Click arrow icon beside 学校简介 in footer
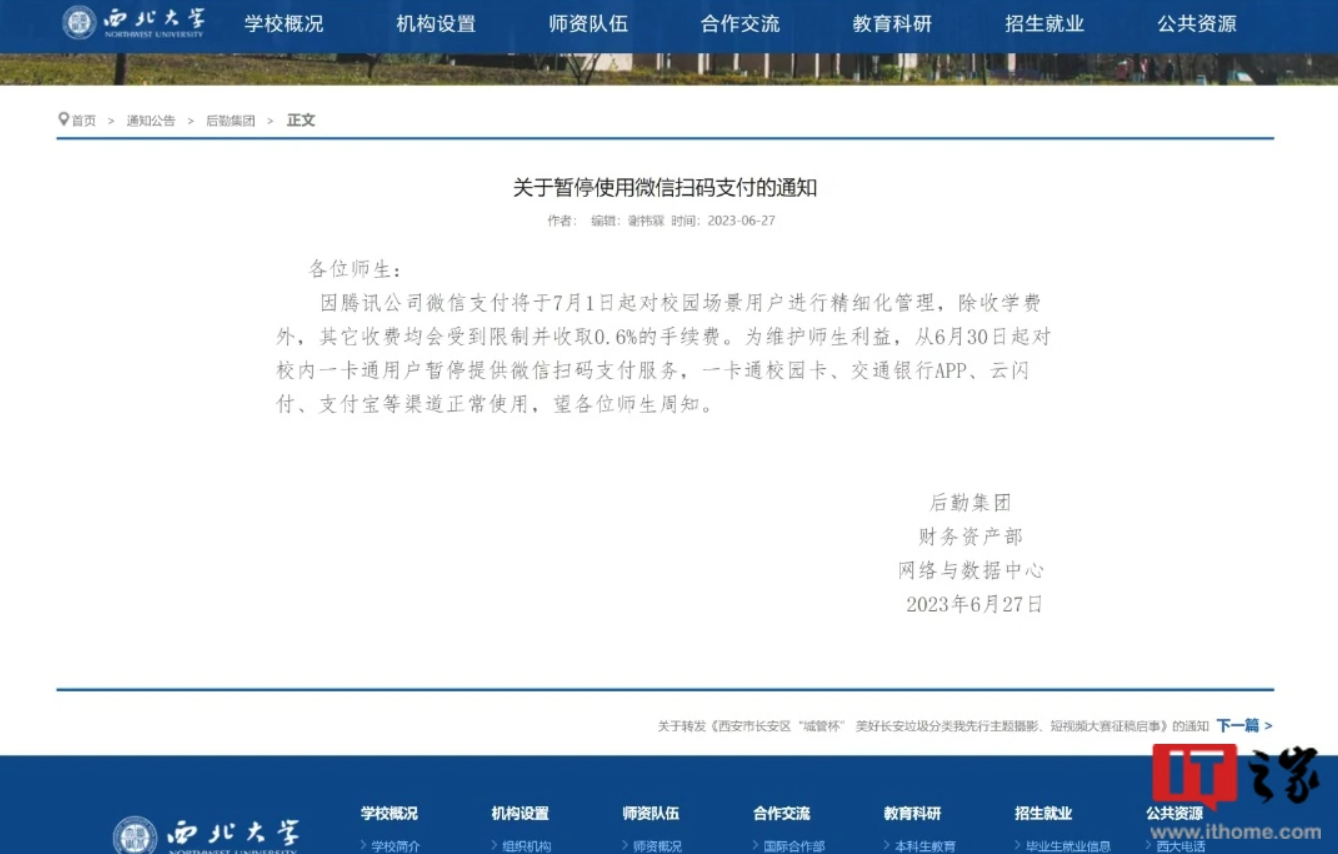Viewport: 1338px width, 854px height. pyautogui.click(x=364, y=846)
